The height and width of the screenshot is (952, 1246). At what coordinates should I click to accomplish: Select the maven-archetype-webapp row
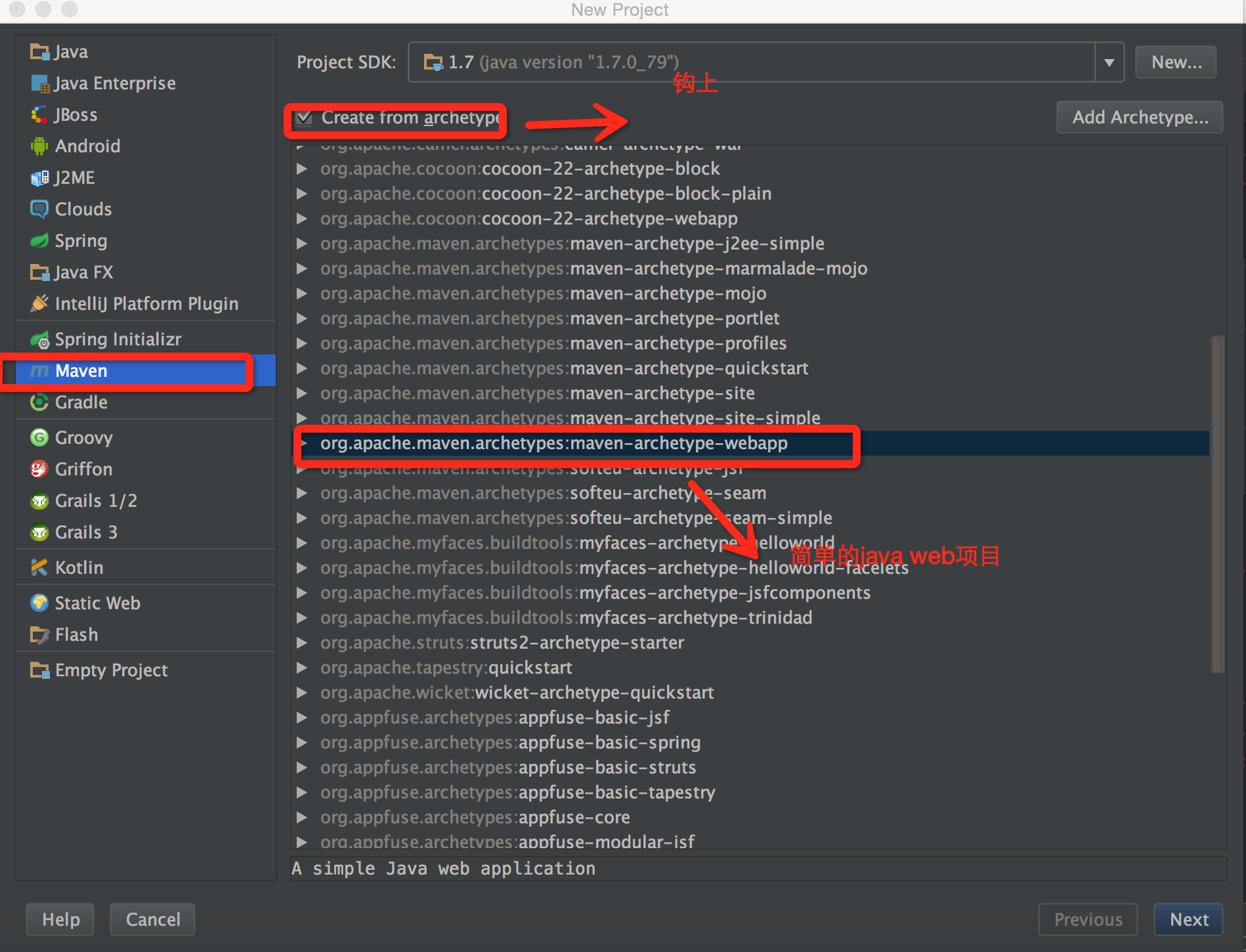(x=752, y=443)
